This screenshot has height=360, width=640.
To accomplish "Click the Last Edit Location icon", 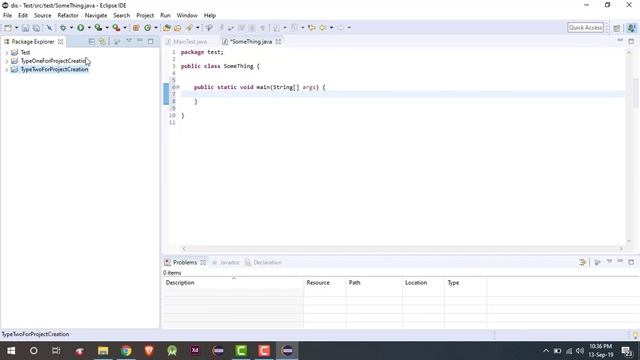I will [312, 28].
